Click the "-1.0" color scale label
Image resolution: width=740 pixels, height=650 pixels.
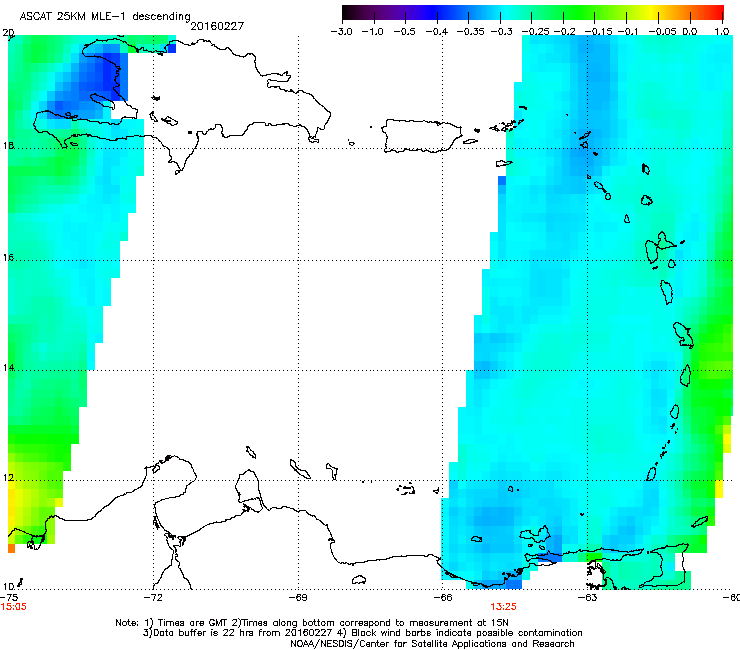coord(373,32)
